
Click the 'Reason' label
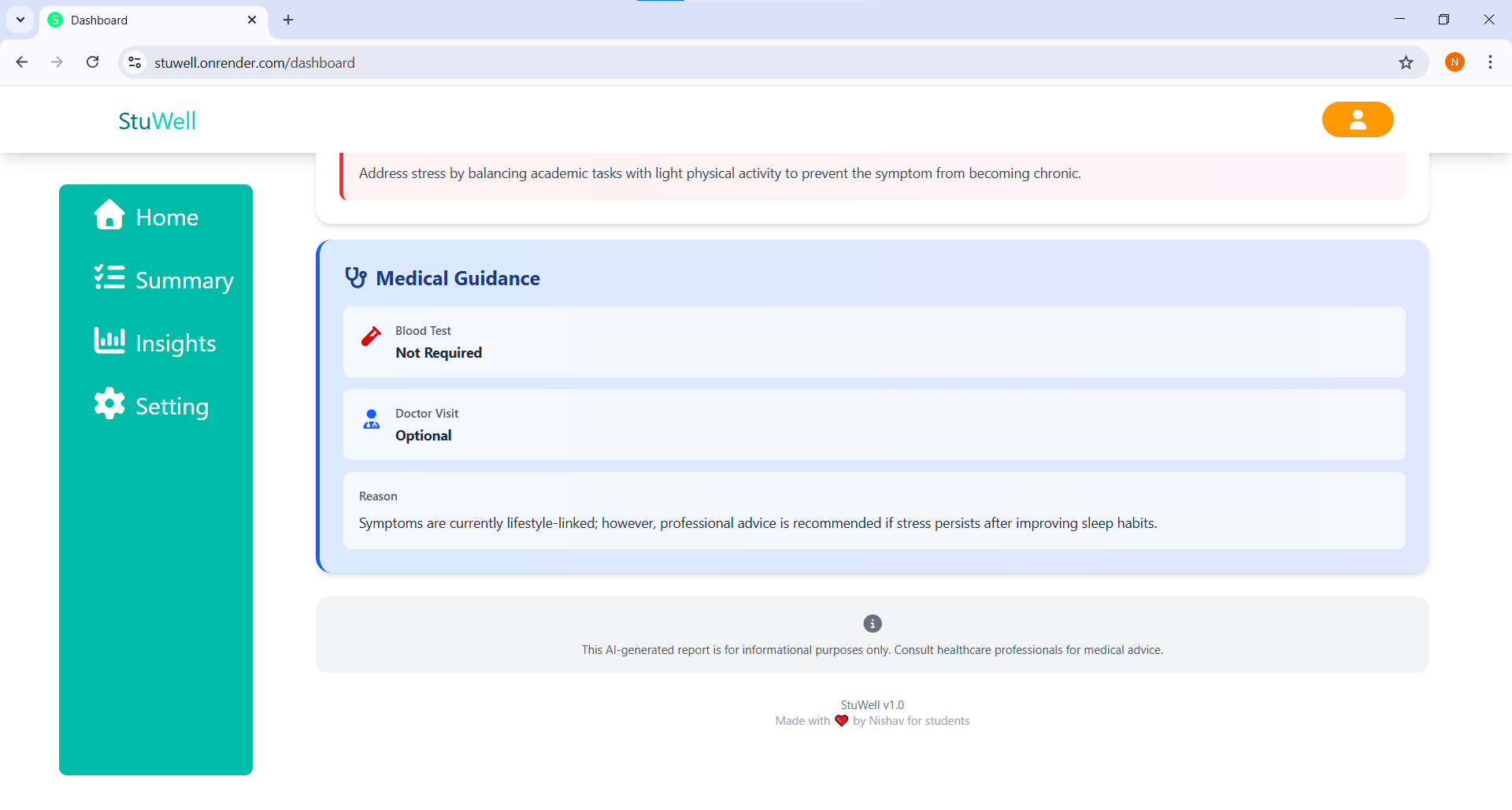coord(378,496)
